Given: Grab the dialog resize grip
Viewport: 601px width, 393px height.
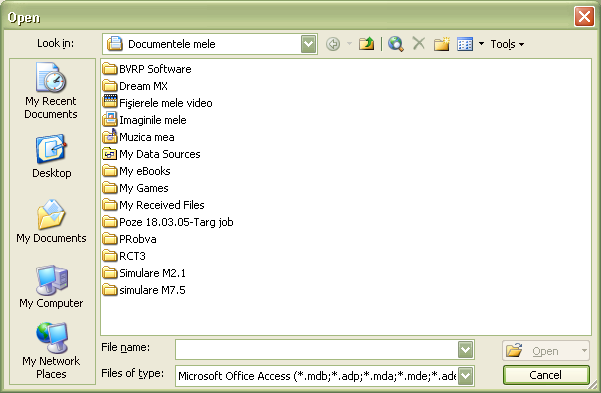Looking at the screenshot, I should pyautogui.click(x=594, y=385).
